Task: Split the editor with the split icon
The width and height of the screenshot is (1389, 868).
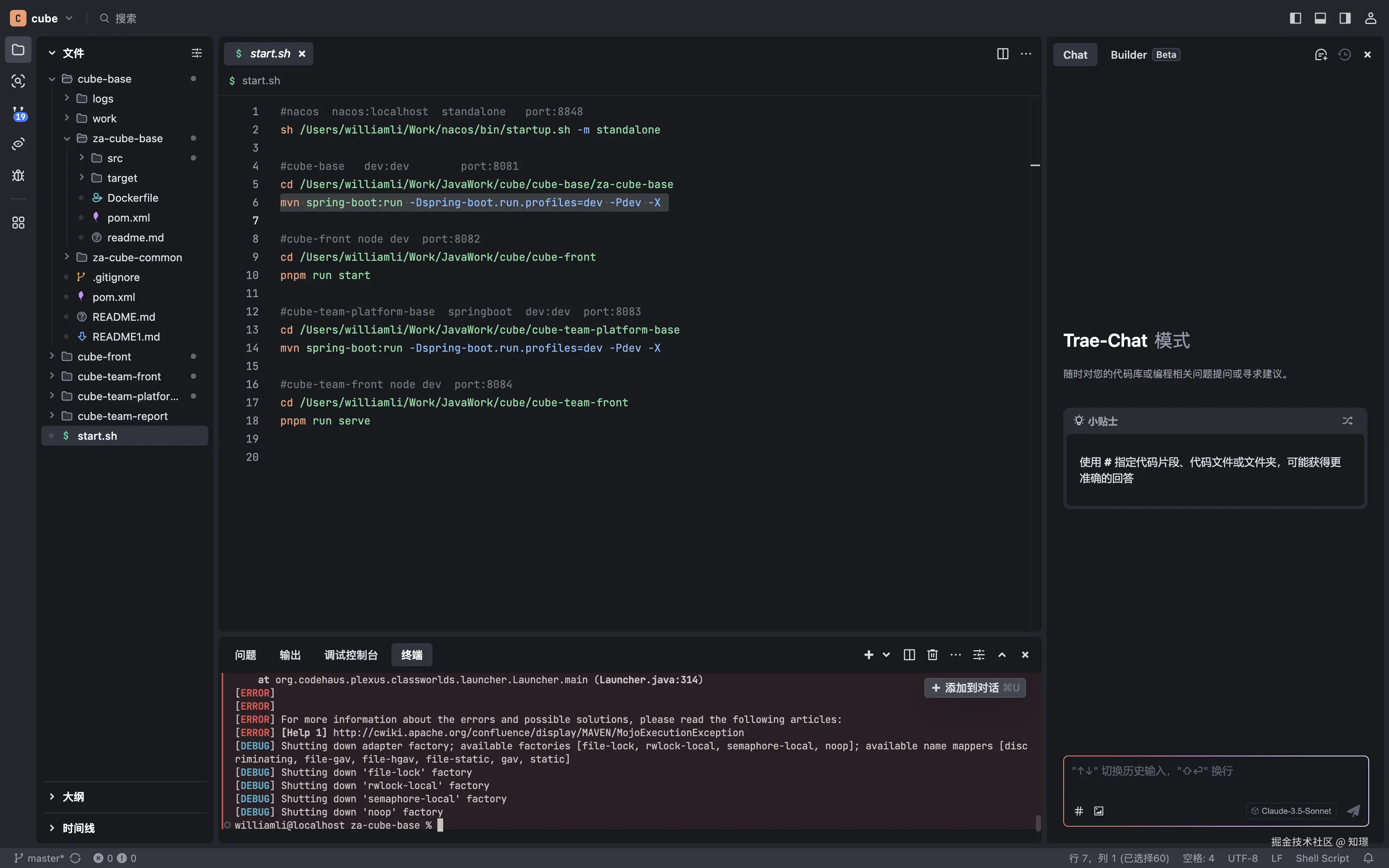Action: pyautogui.click(x=1002, y=53)
